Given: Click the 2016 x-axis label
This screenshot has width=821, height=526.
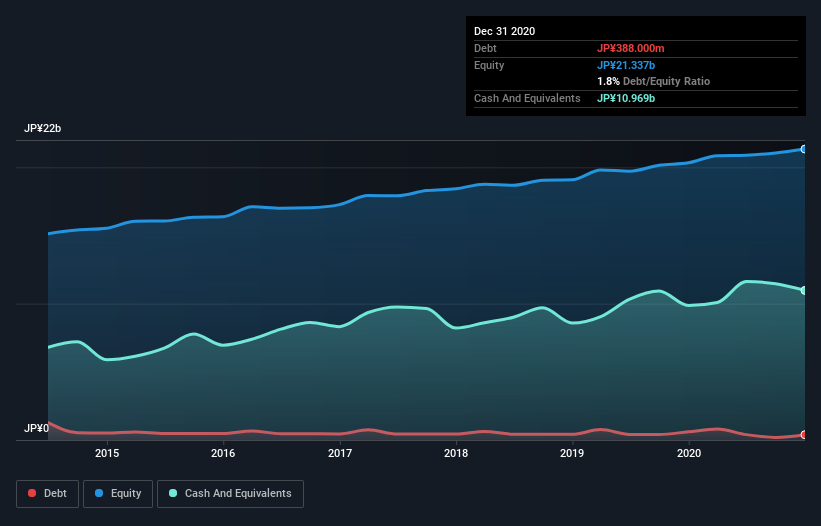Looking at the screenshot, I should tap(223, 453).
